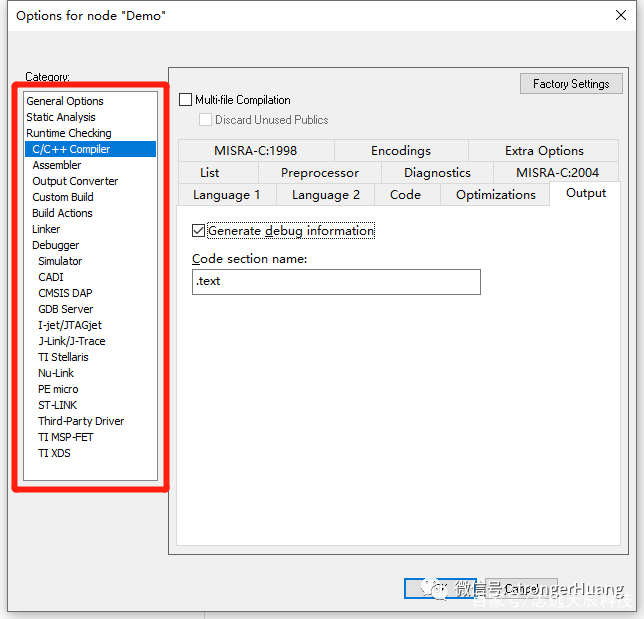Switch to the Optimizations tab
The image size is (644, 619).
tap(496, 195)
